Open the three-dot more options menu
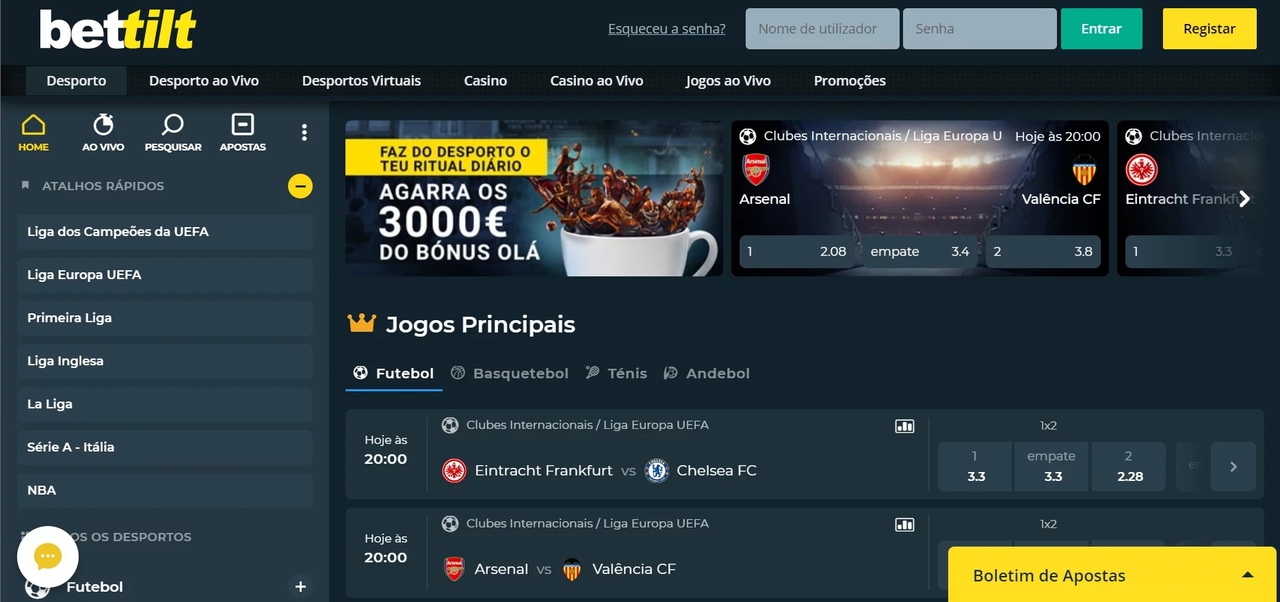 304,132
